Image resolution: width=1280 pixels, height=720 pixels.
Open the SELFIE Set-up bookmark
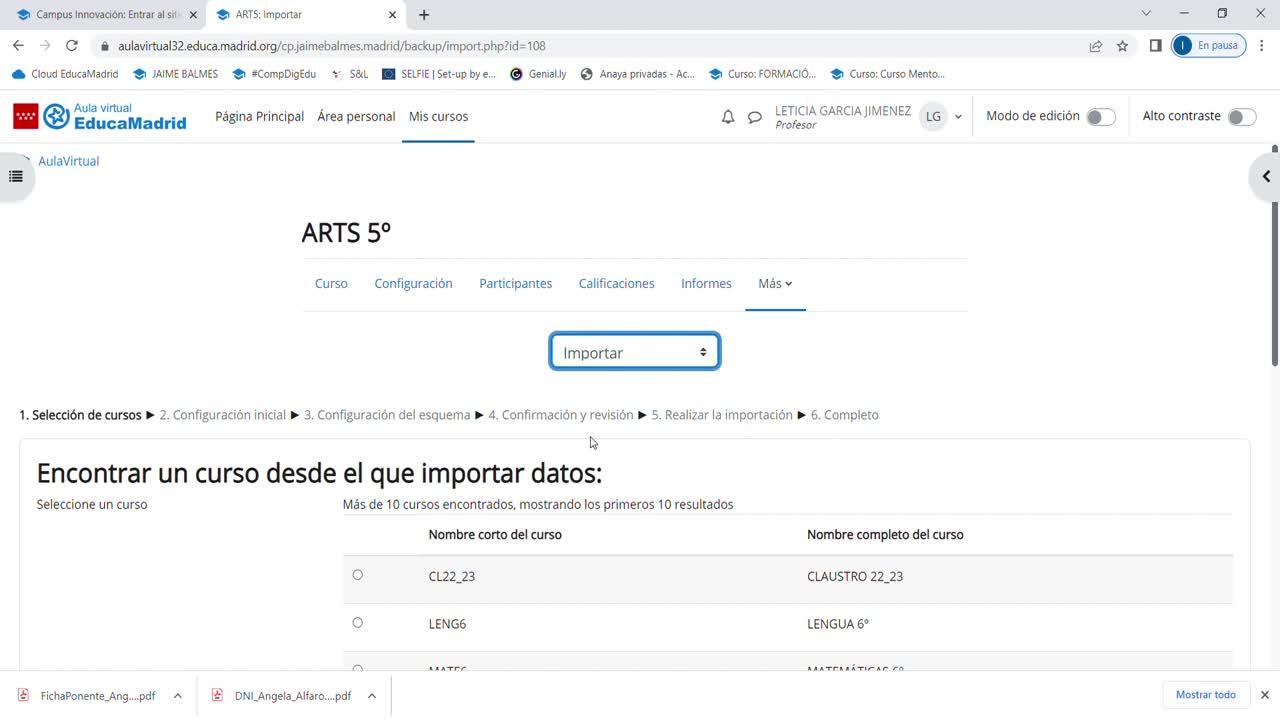click(x=439, y=74)
